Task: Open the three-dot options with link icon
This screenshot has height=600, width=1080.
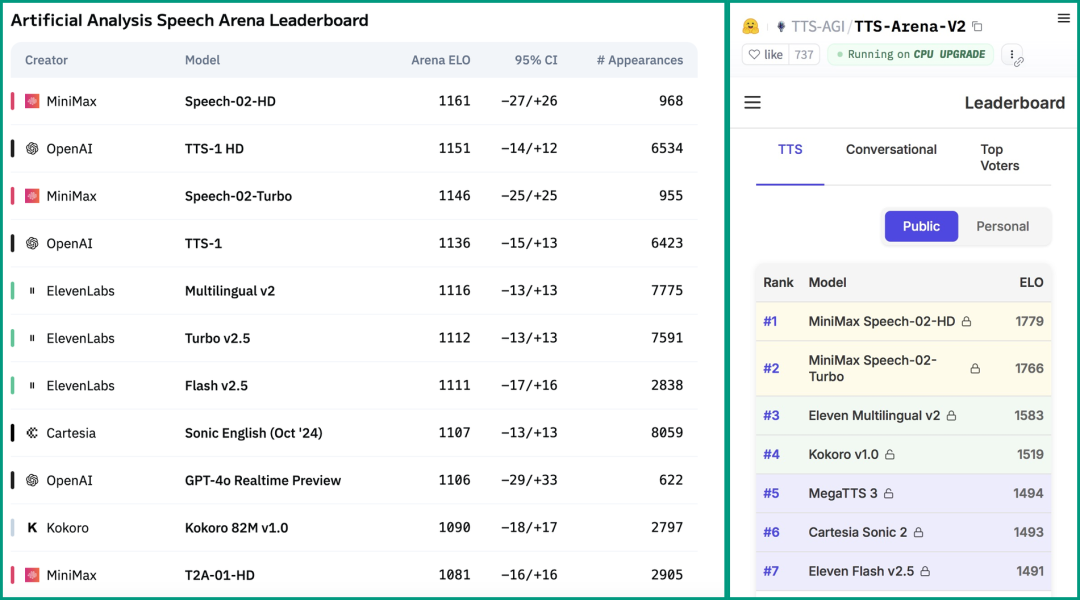Action: [1012, 55]
